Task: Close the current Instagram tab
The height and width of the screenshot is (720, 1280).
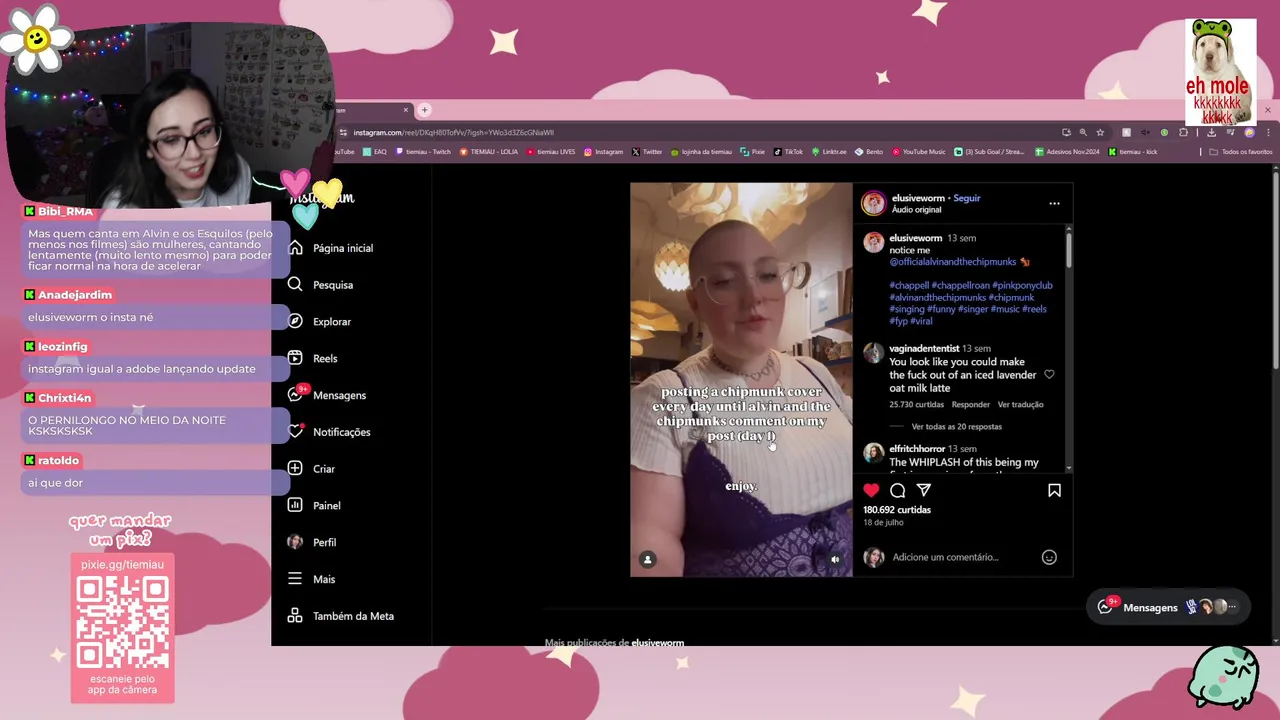Action: pyautogui.click(x=406, y=110)
